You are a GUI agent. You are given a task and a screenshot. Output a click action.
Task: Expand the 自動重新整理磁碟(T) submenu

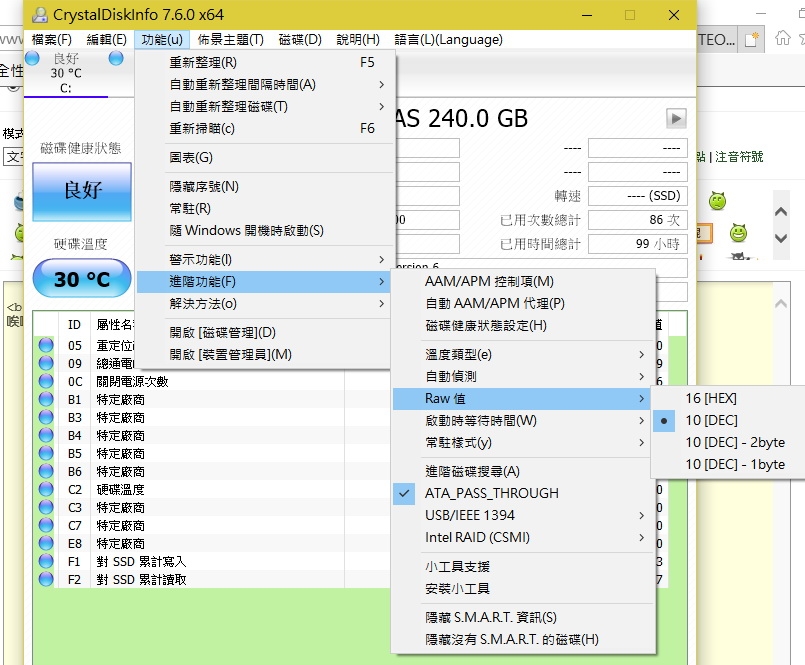tap(265, 106)
